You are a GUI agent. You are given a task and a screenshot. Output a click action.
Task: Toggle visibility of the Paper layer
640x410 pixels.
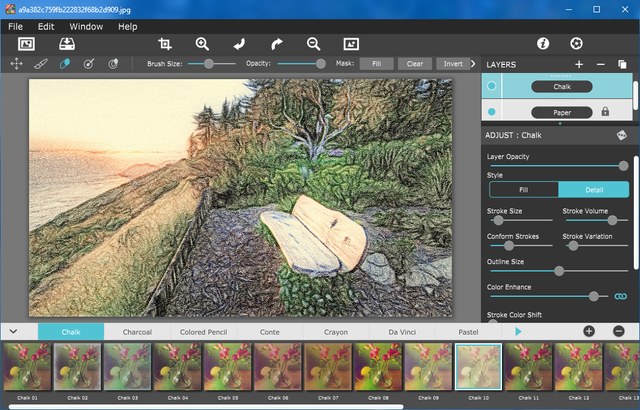tap(491, 111)
